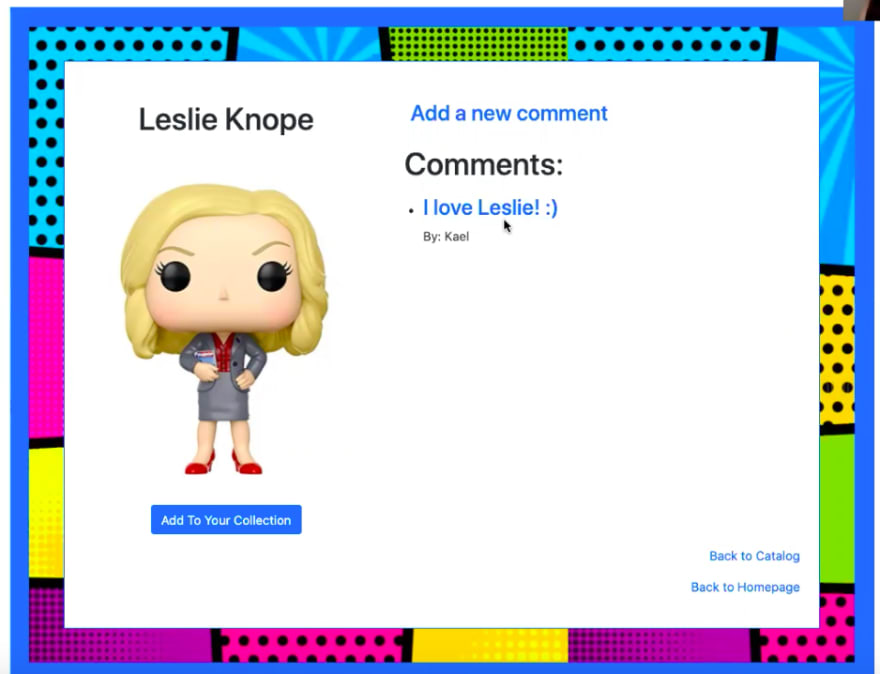Click the Add To Your Collection button
This screenshot has height=674, width=880.
click(226, 520)
